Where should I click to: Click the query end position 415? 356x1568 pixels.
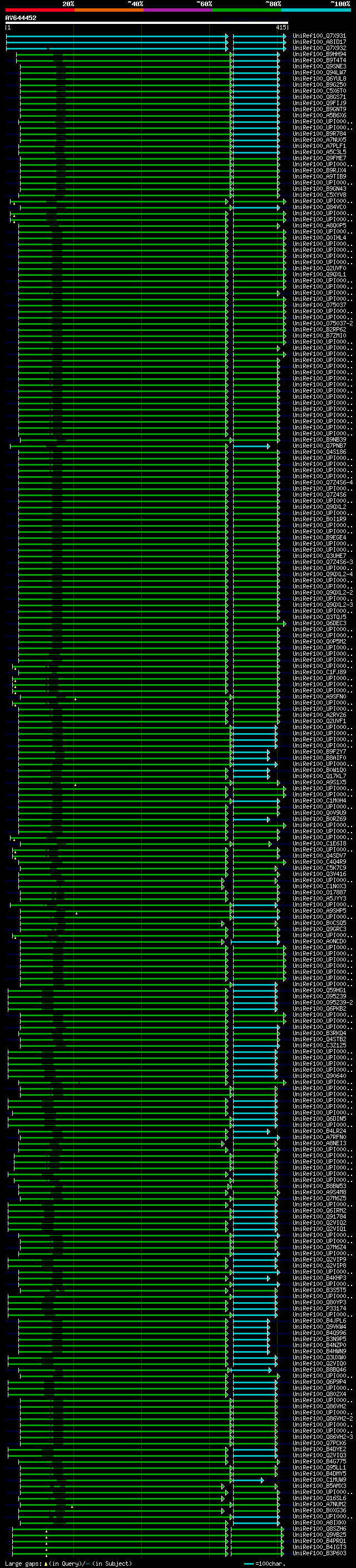[x=281, y=27]
